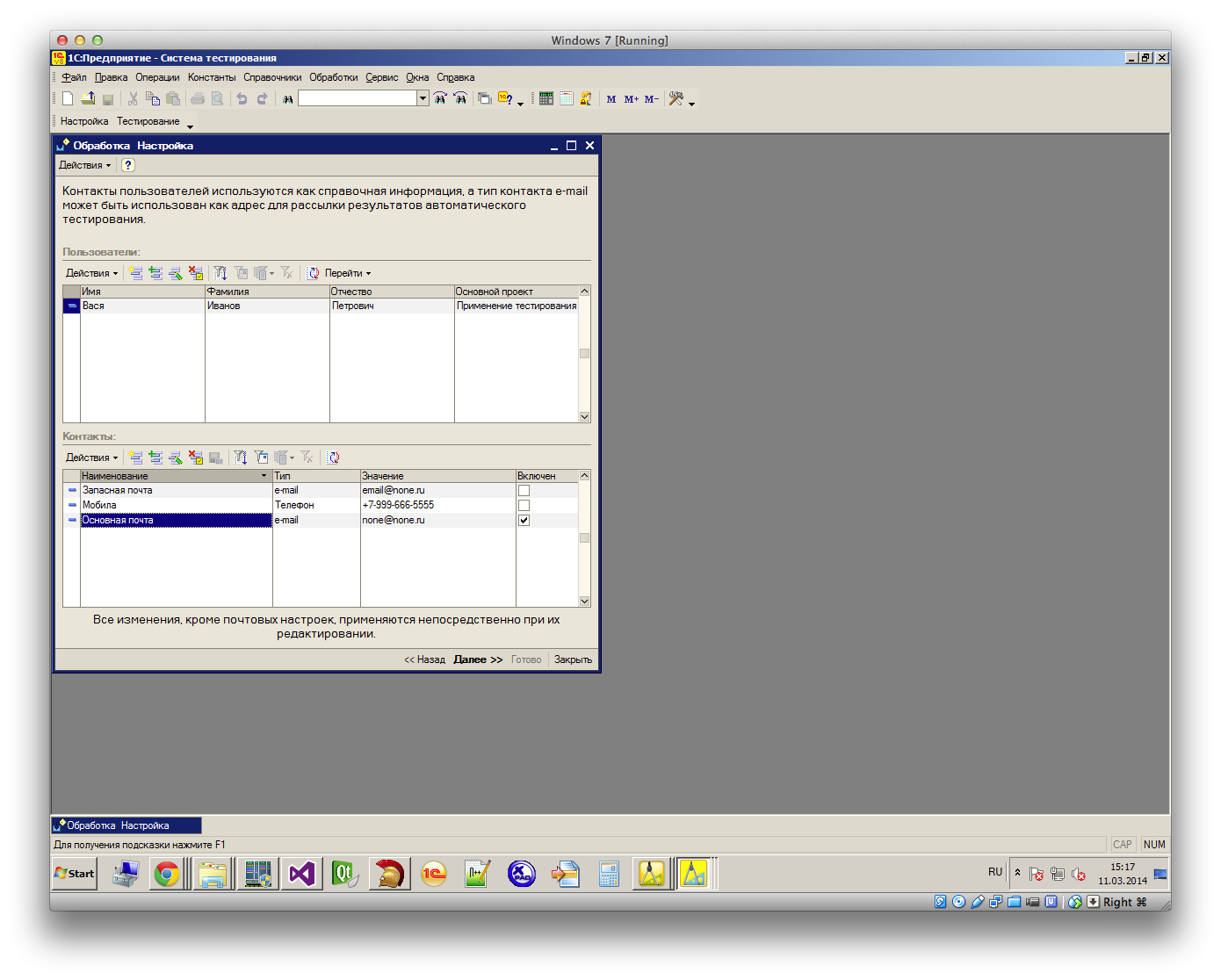The width and height of the screenshot is (1221, 980).
Task: Click the help question-mark icon in Настройка window
Action: click(x=127, y=165)
